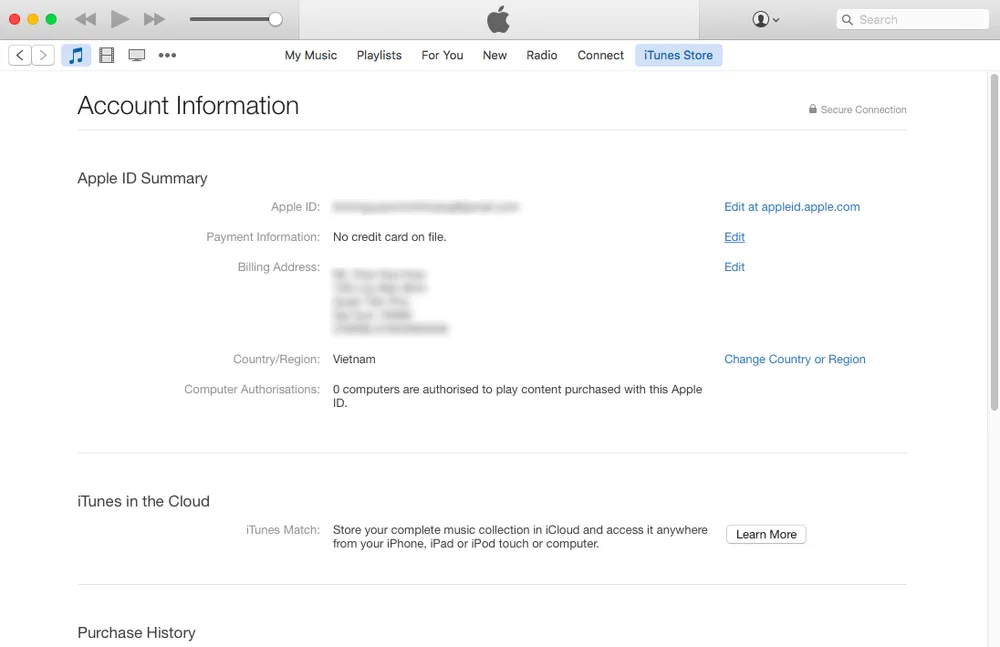Viewport: 1000px width, 647px height.
Task: Open Edit at appleid.apple.com
Action: (x=792, y=206)
